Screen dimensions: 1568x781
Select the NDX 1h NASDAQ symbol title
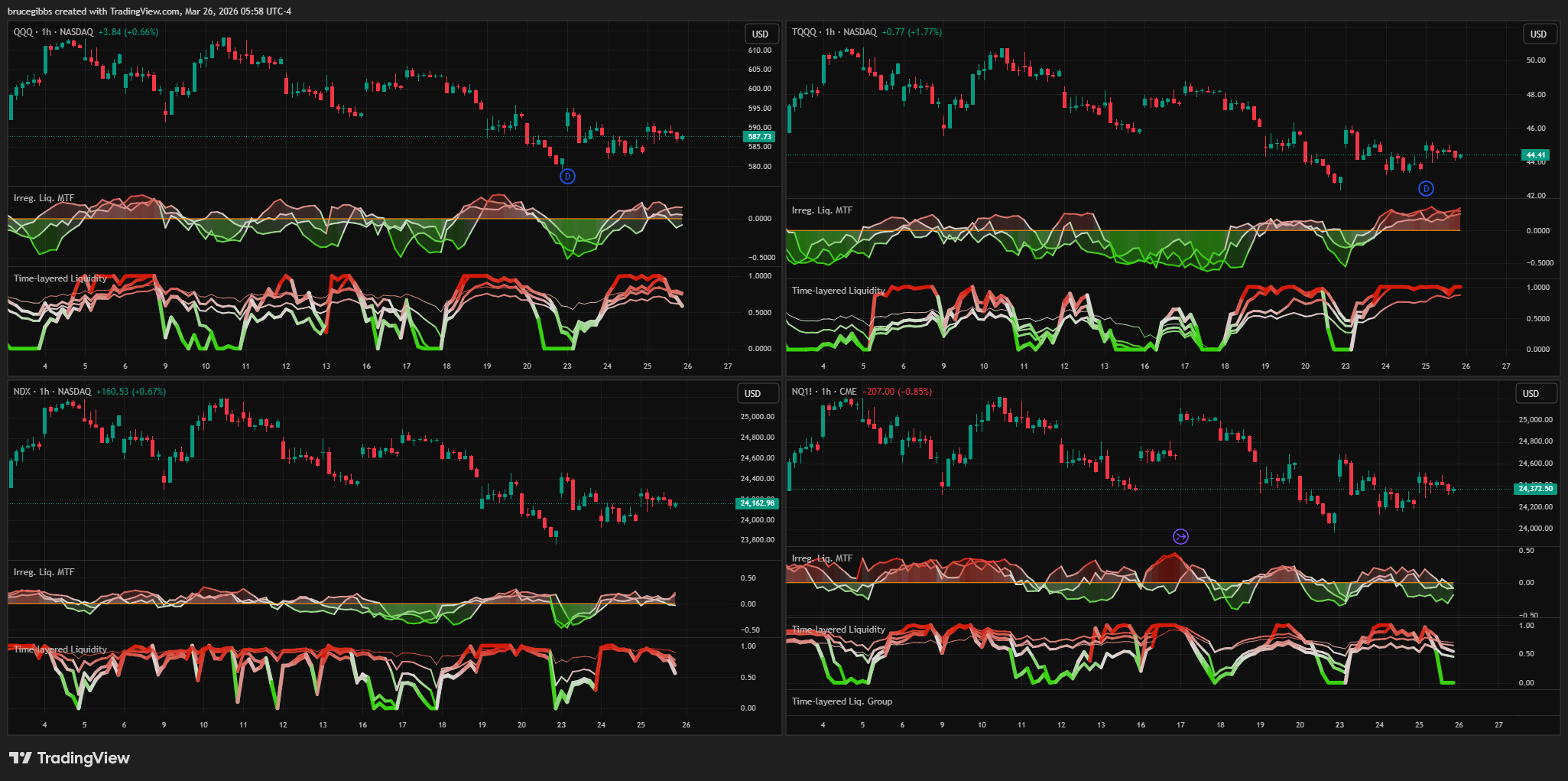(x=52, y=392)
